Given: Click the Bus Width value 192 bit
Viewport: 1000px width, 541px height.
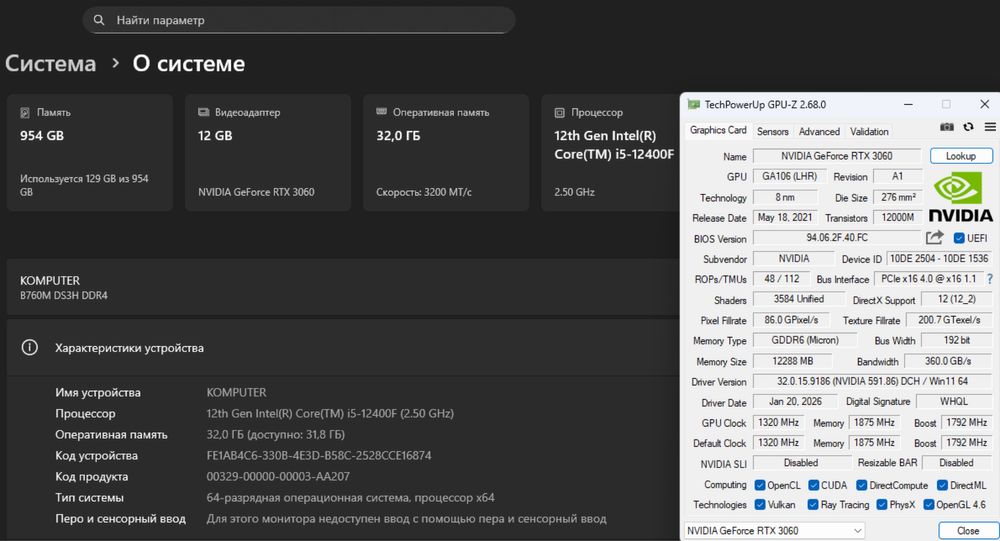Looking at the screenshot, I should pos(957,340).
